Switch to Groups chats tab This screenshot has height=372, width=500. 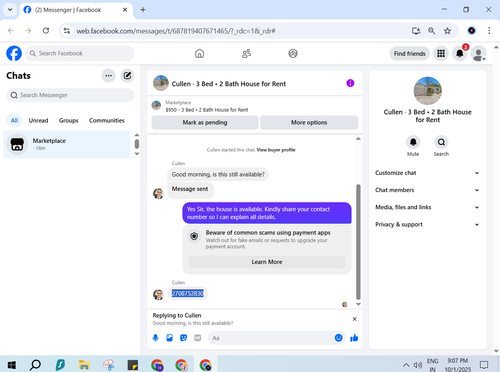click(x=68, y=120)
